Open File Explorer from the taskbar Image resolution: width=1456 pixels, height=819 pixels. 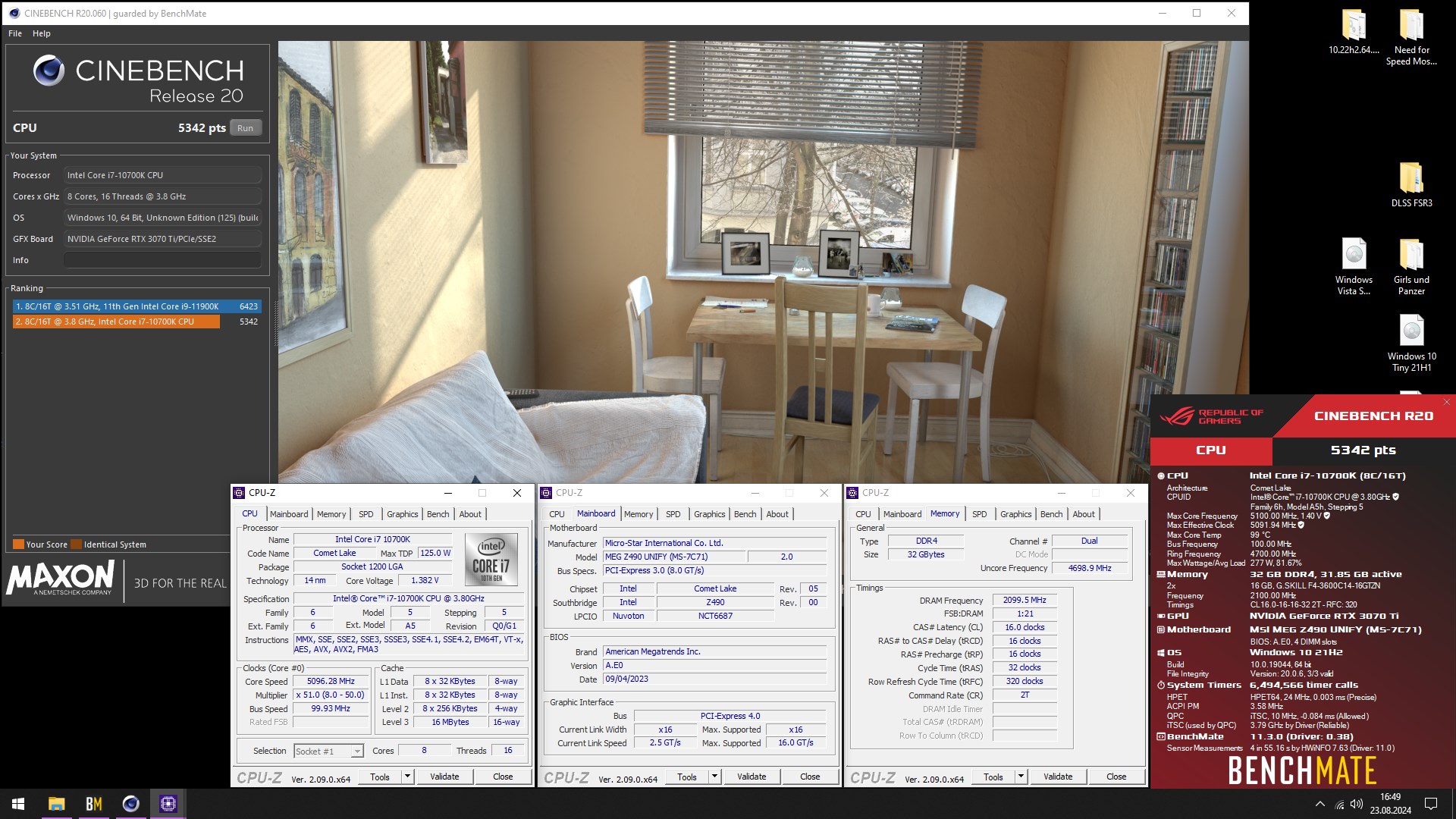point(56,804)
